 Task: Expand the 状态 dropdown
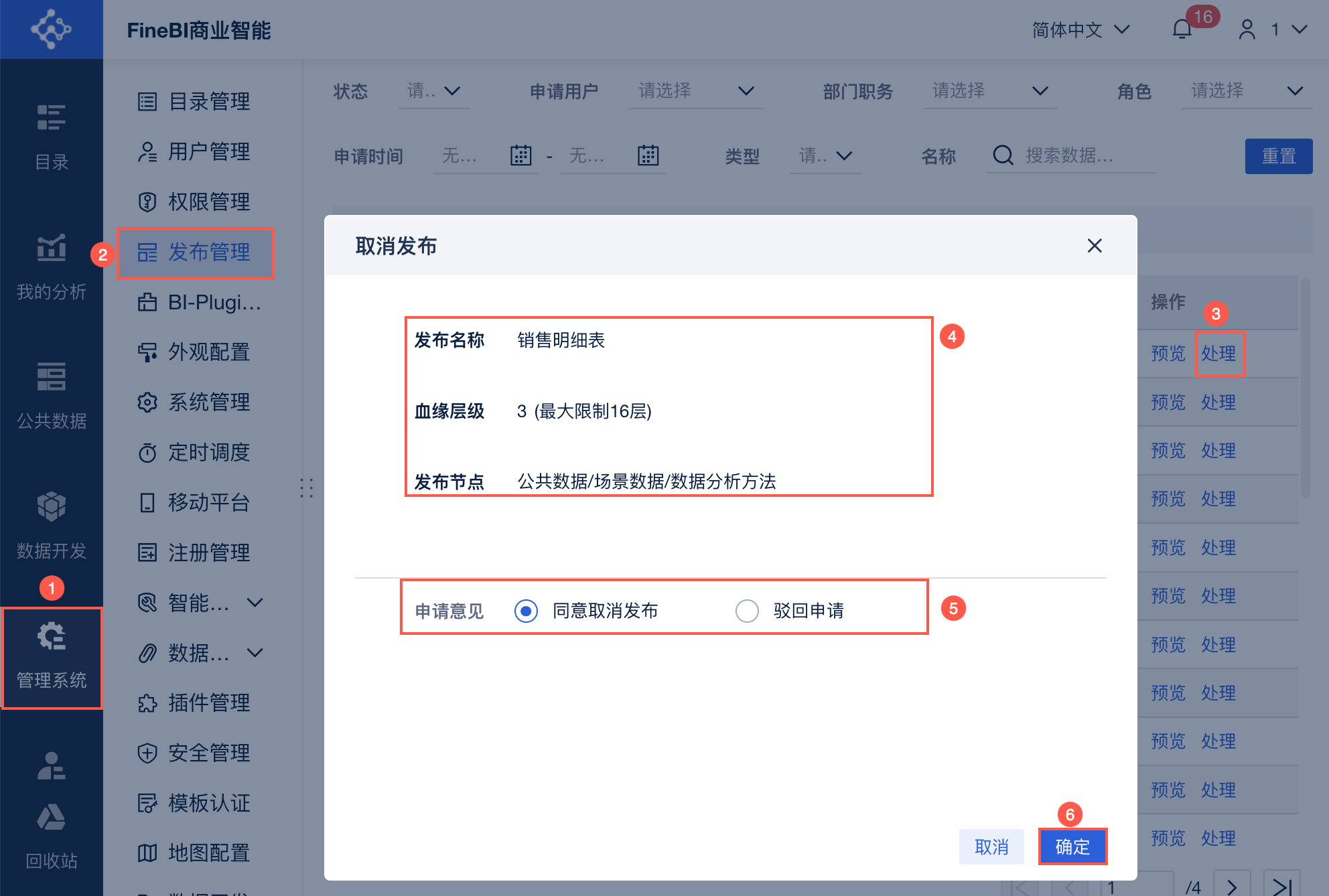tap(434, 91)
